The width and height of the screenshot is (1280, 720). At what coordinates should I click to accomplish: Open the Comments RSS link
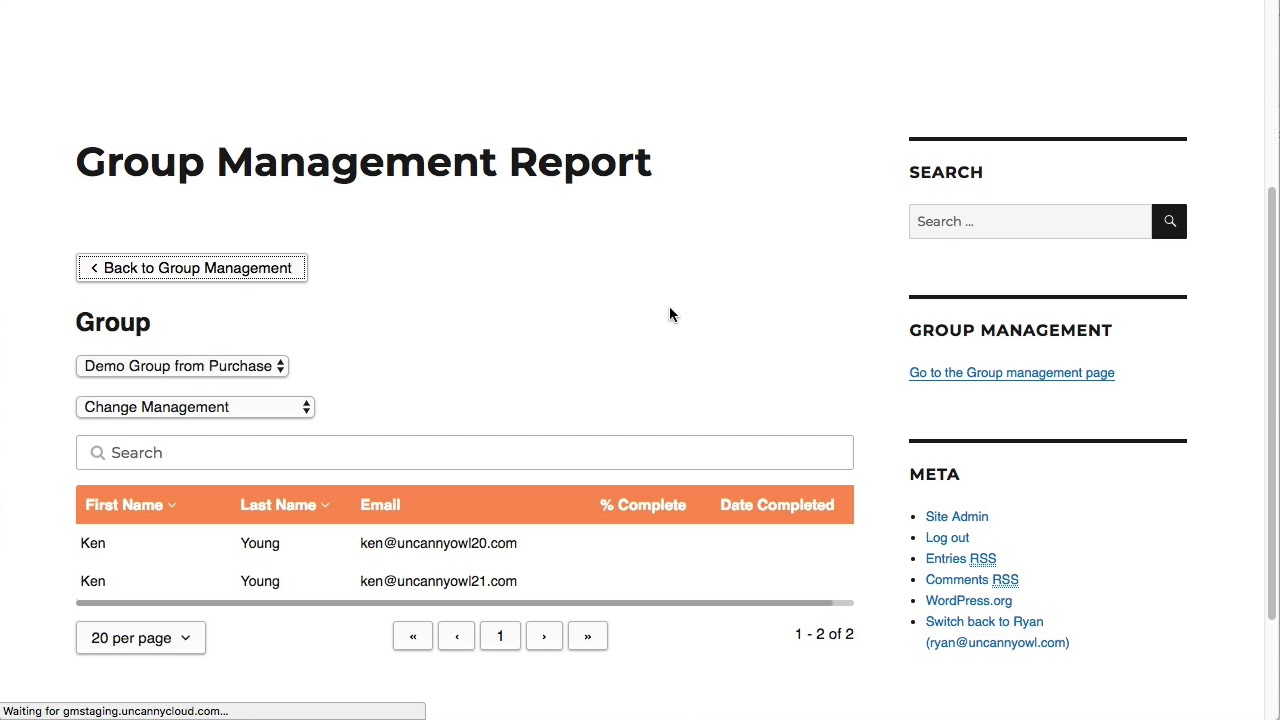pyautogui.click(x=972, y=580)
